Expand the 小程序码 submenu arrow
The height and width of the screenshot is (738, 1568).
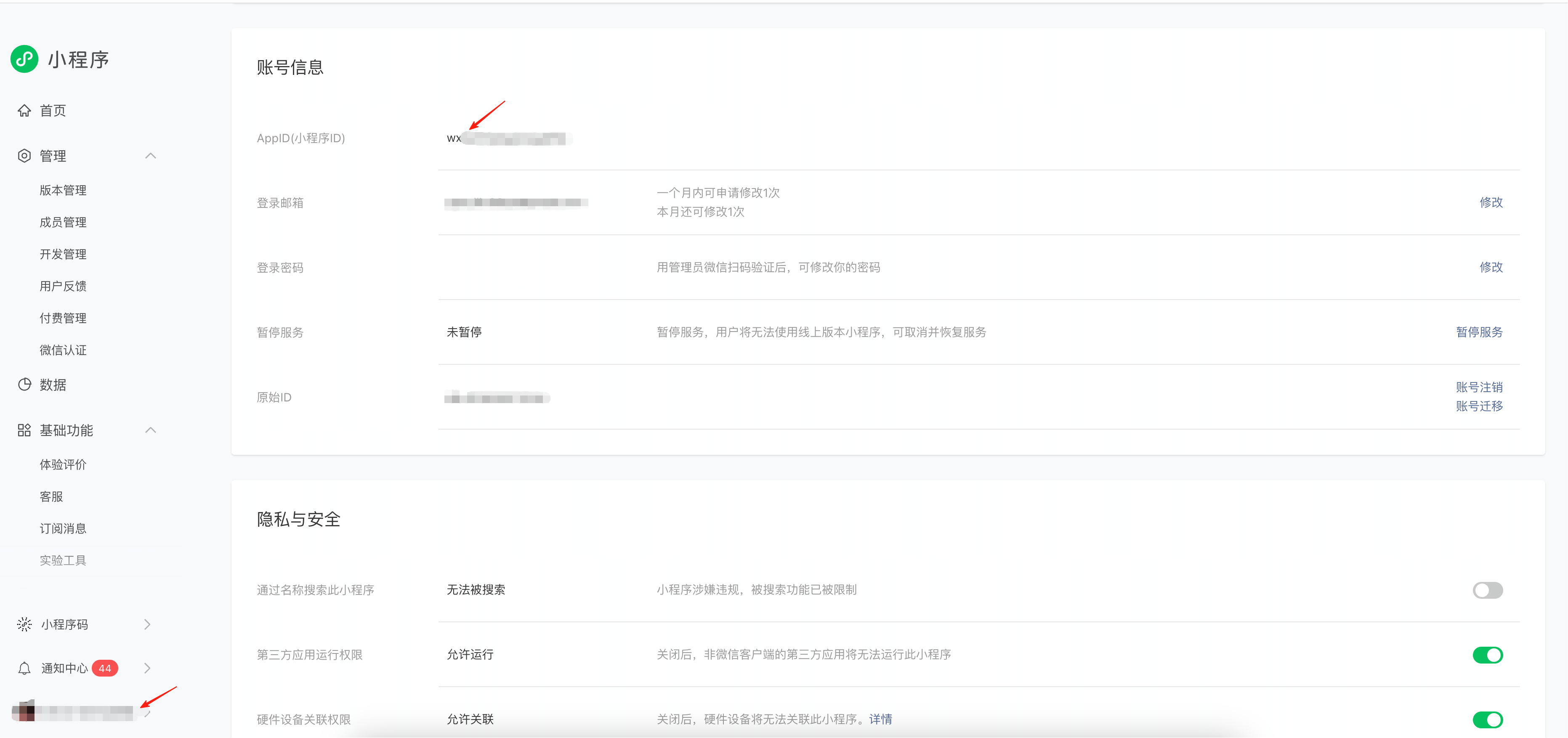pos(147,624)
